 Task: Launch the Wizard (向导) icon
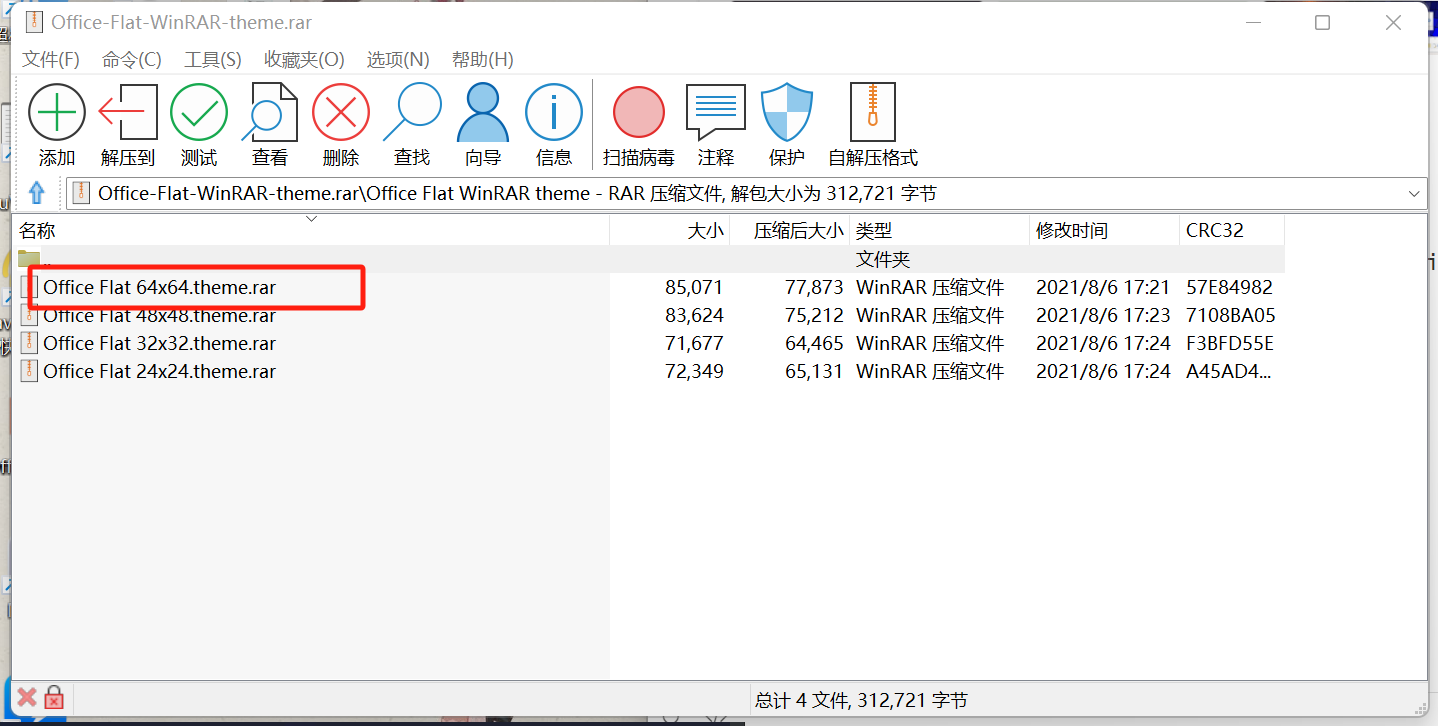point(483,113)
